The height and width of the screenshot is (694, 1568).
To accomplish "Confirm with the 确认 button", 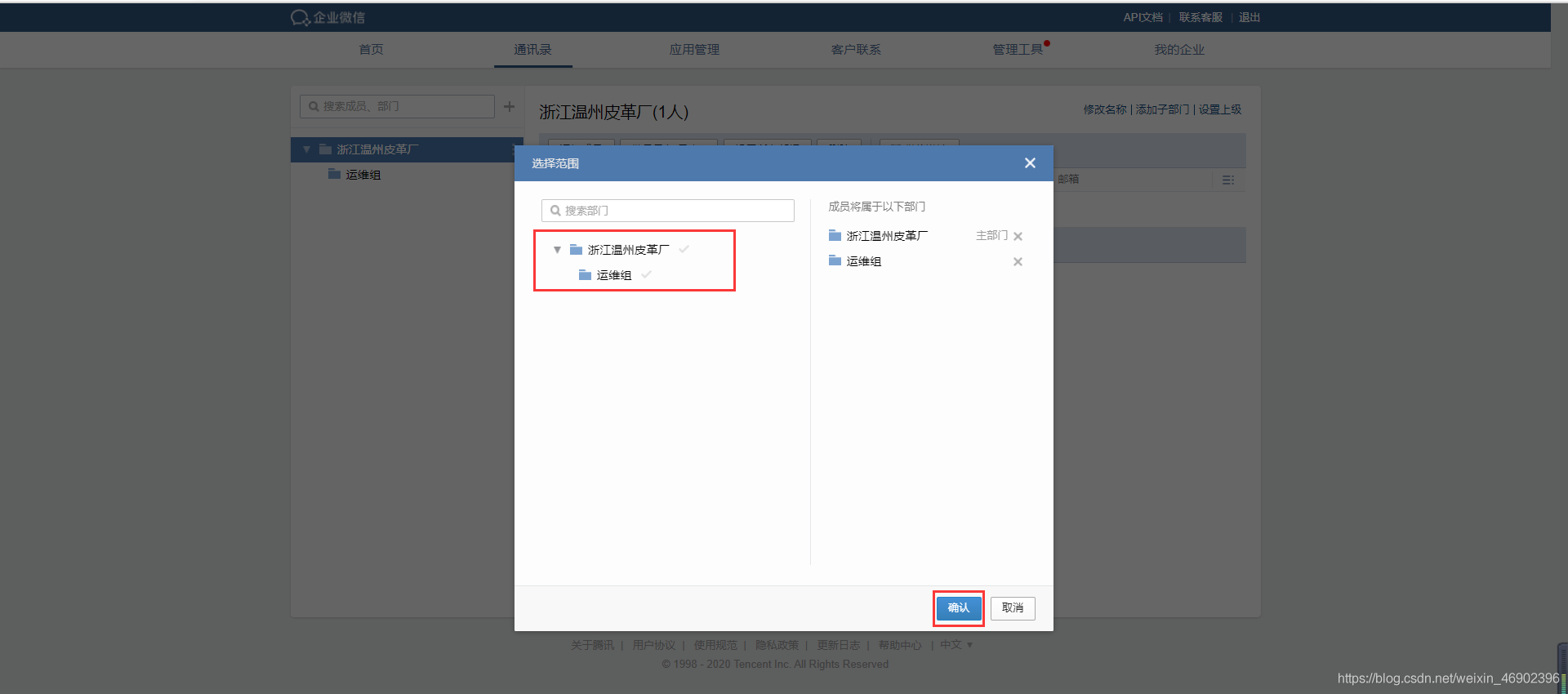I will pos(958,607).
